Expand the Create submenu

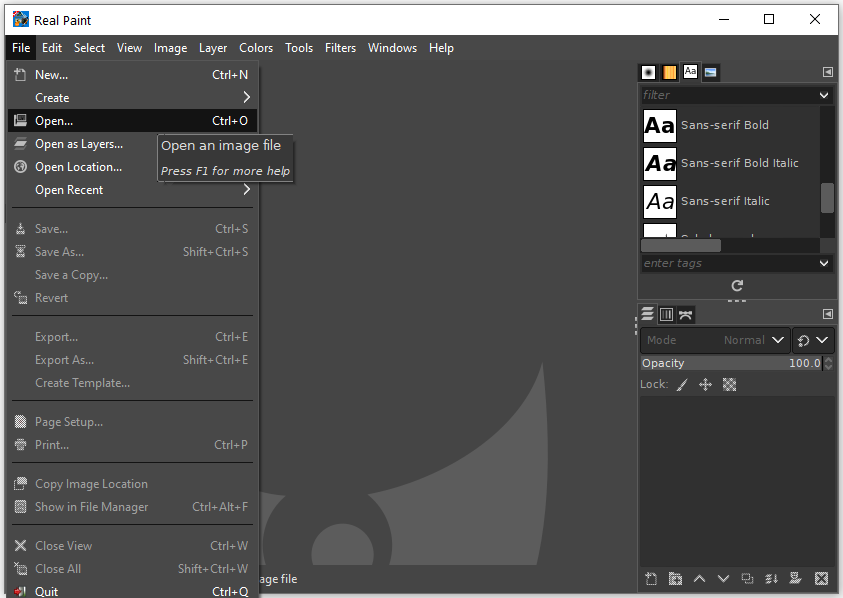(x=132, y=98)
